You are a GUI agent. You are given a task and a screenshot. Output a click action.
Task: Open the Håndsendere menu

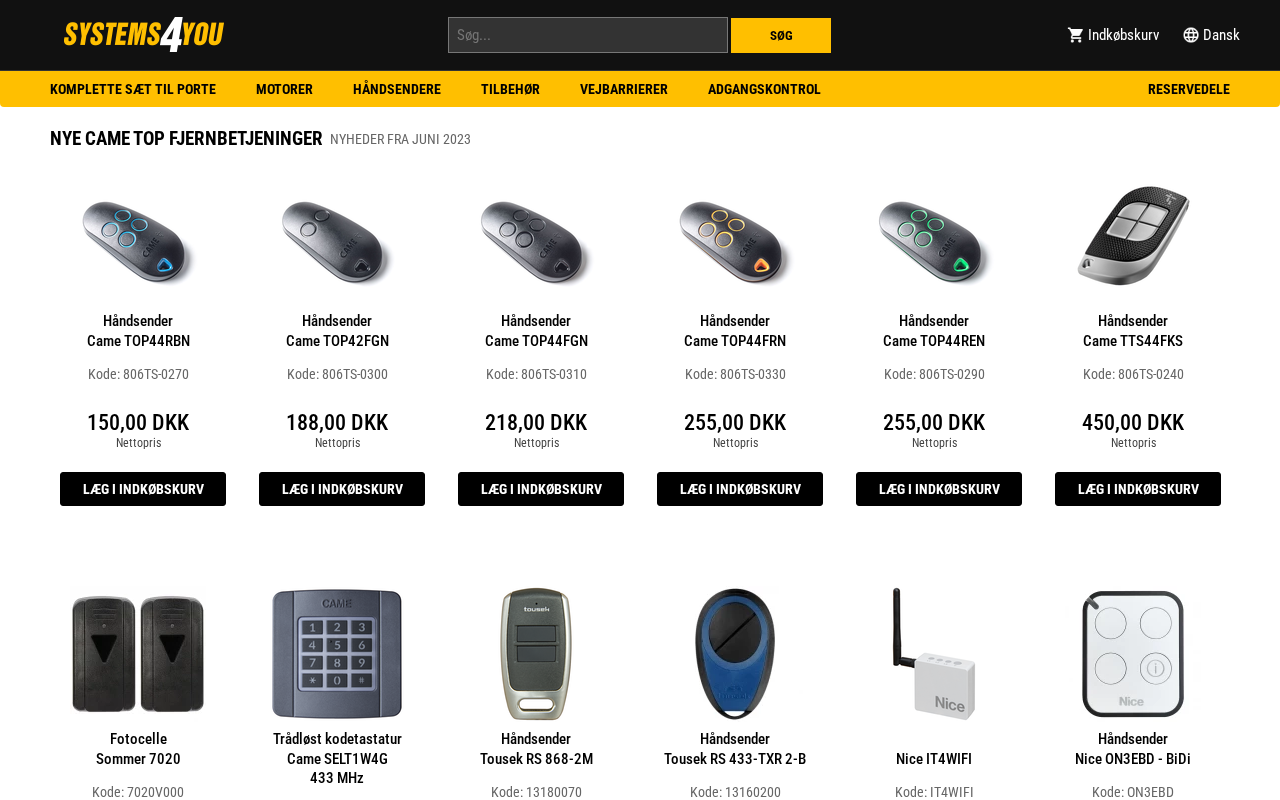click(x=397, y=89)
